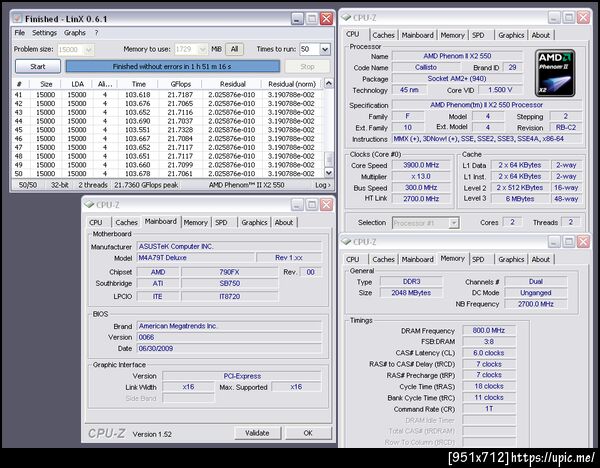Click AMD Phenom II logo in CPU-Z

pos(555,73)
